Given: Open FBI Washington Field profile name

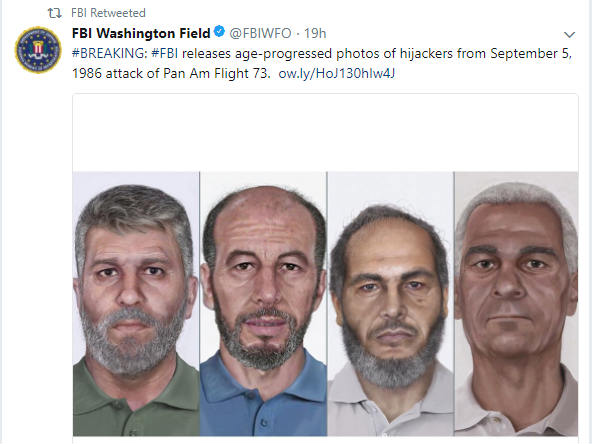Looking at the screenshot, I should pyautogui.click(x=141, y=33).
